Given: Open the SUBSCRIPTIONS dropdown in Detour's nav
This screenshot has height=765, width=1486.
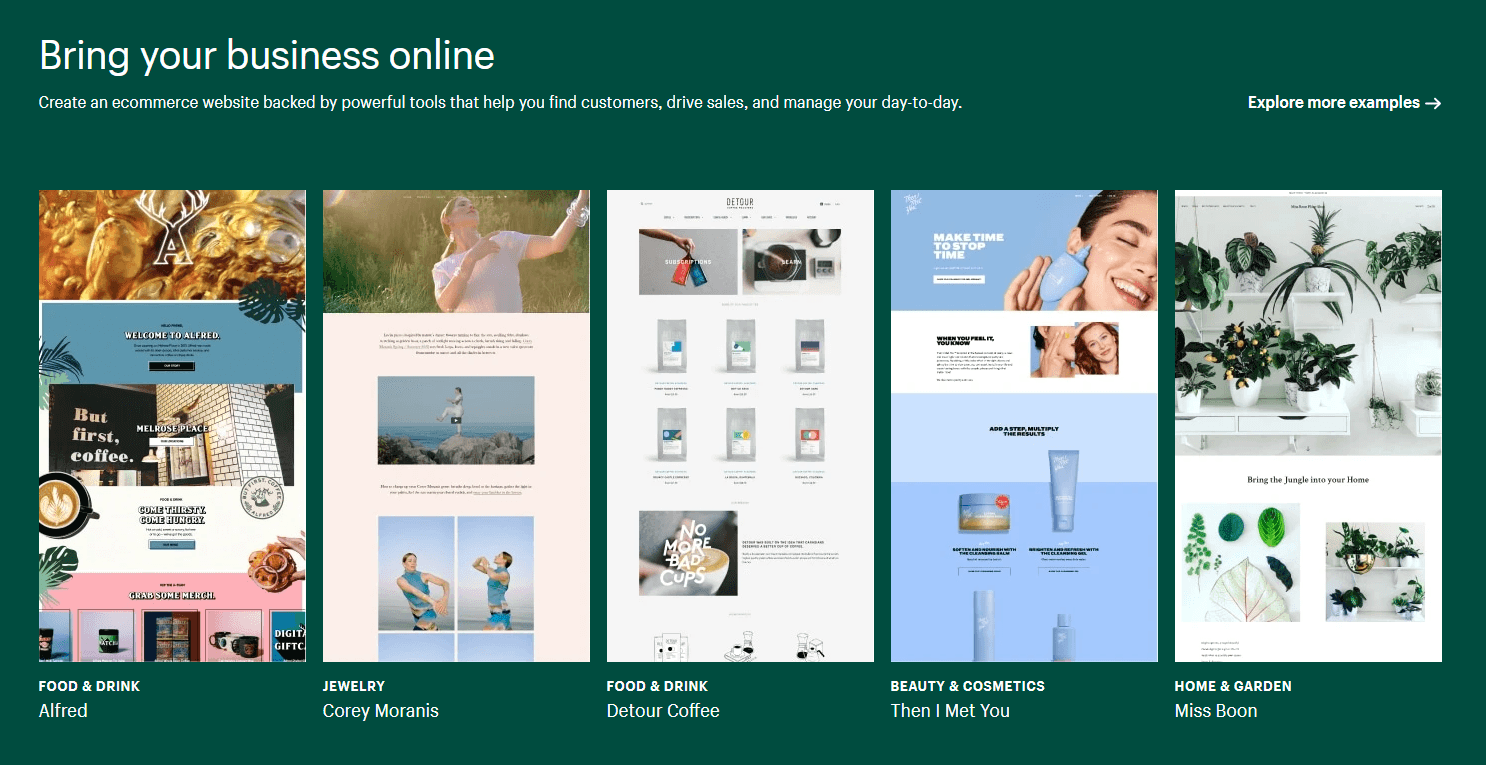Looking at the screenshot, I should pyautogui.click(x=693, y=217).
